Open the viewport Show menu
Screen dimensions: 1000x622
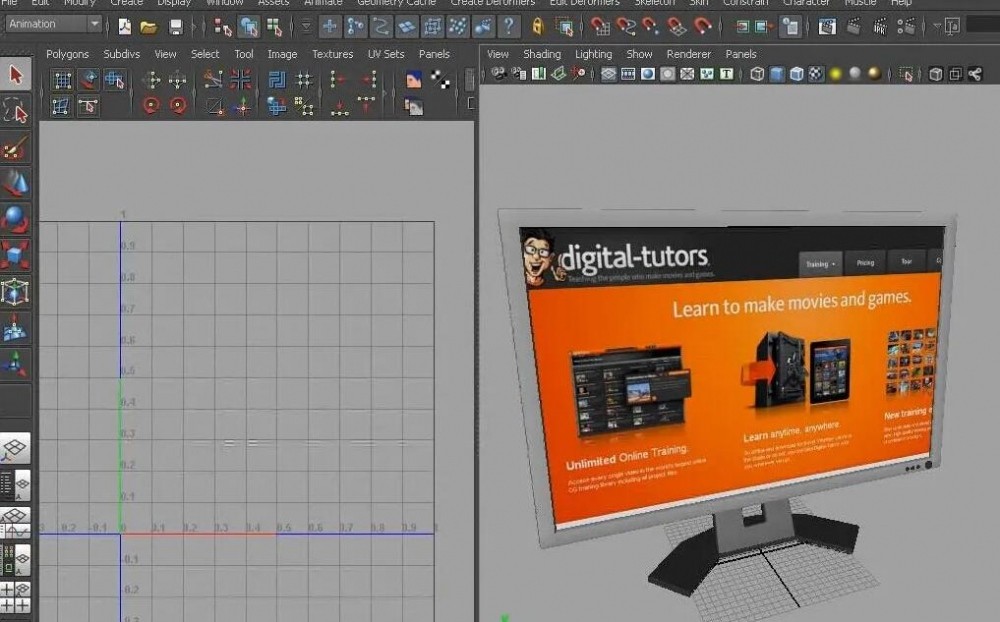[639, 54]
